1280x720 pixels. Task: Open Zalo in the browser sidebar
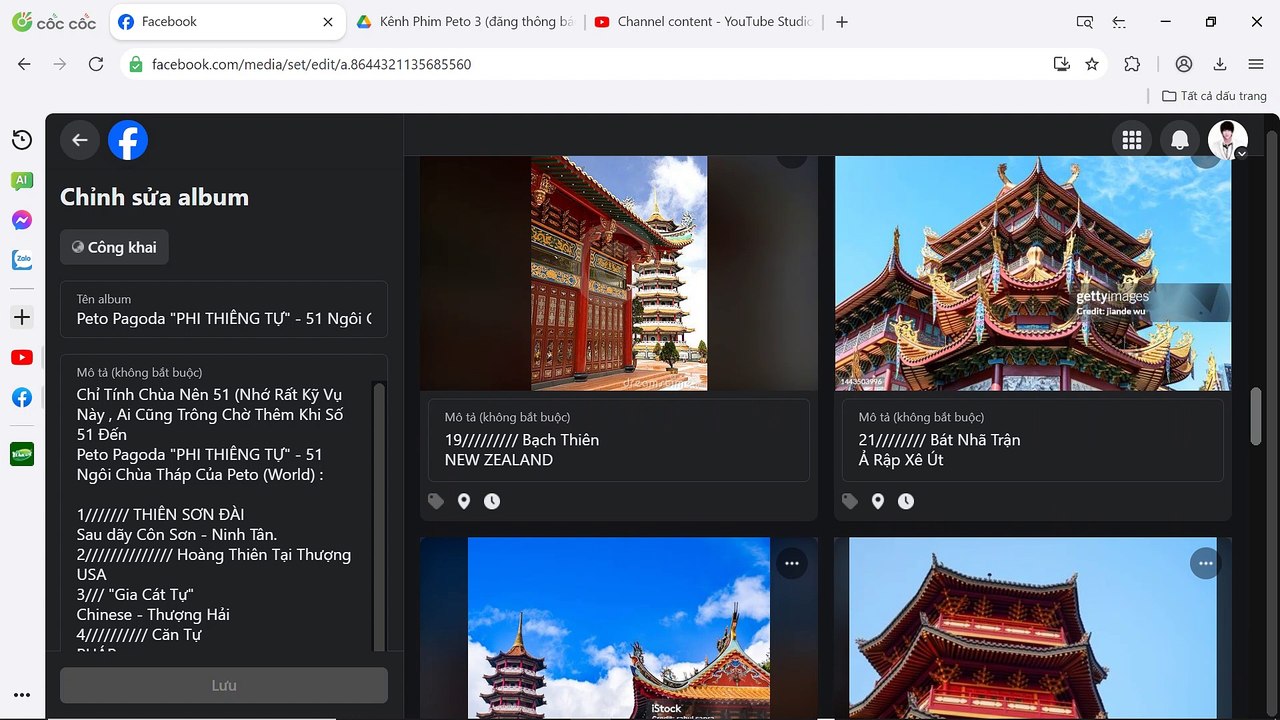pos(22,260)
